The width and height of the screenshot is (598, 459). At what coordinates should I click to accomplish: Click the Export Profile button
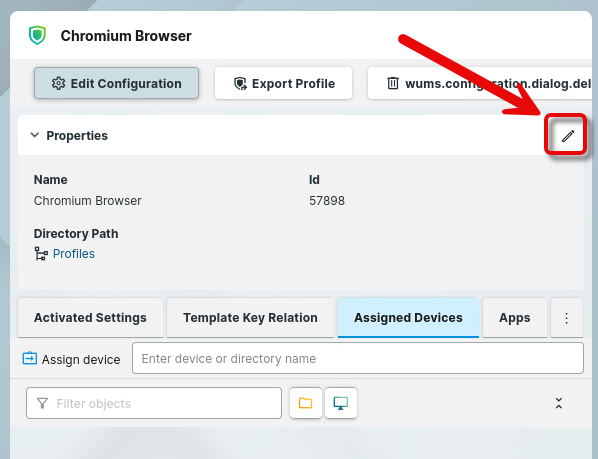283,83
